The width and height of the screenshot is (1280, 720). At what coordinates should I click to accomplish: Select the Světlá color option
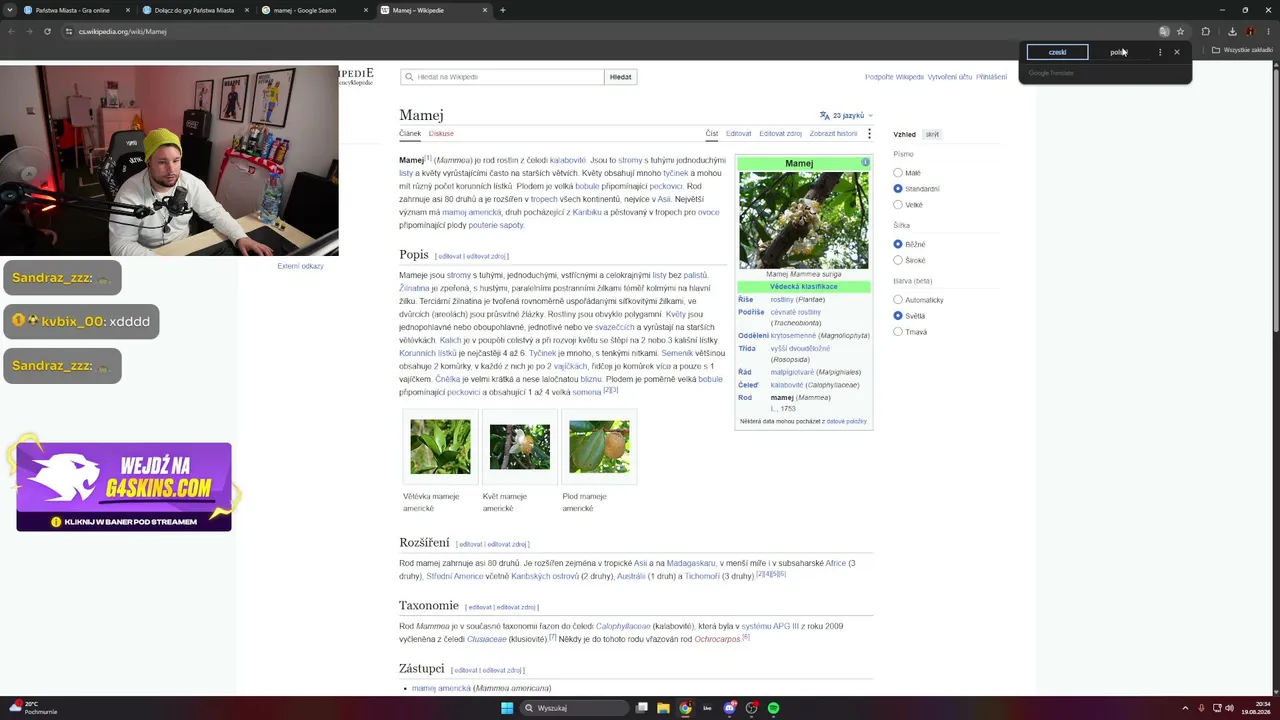click(898, 316)
